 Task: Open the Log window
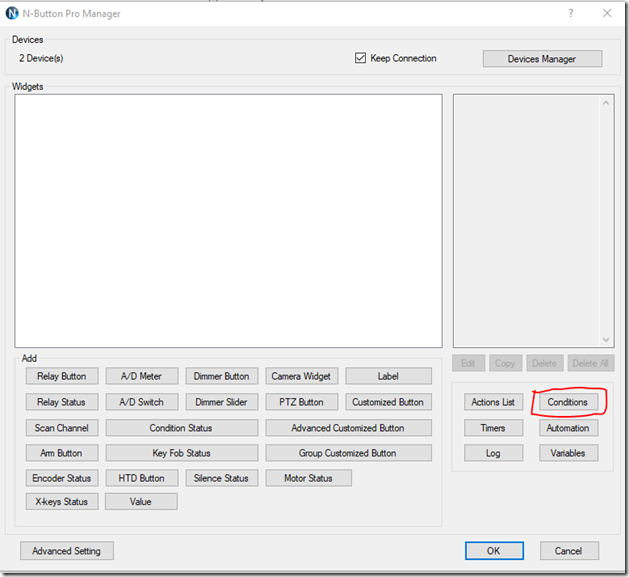point(493,453)
